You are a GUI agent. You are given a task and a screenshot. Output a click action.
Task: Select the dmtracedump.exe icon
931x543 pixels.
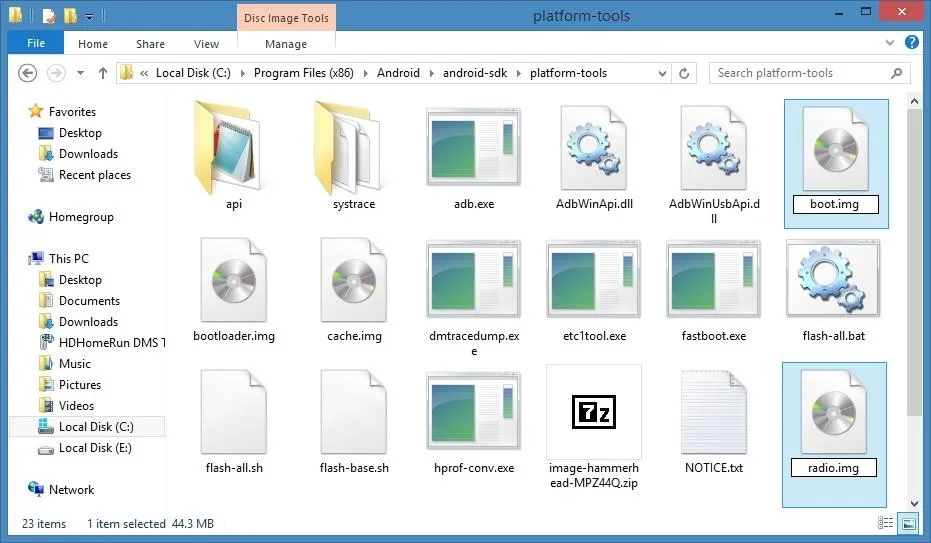pos(473,279)
